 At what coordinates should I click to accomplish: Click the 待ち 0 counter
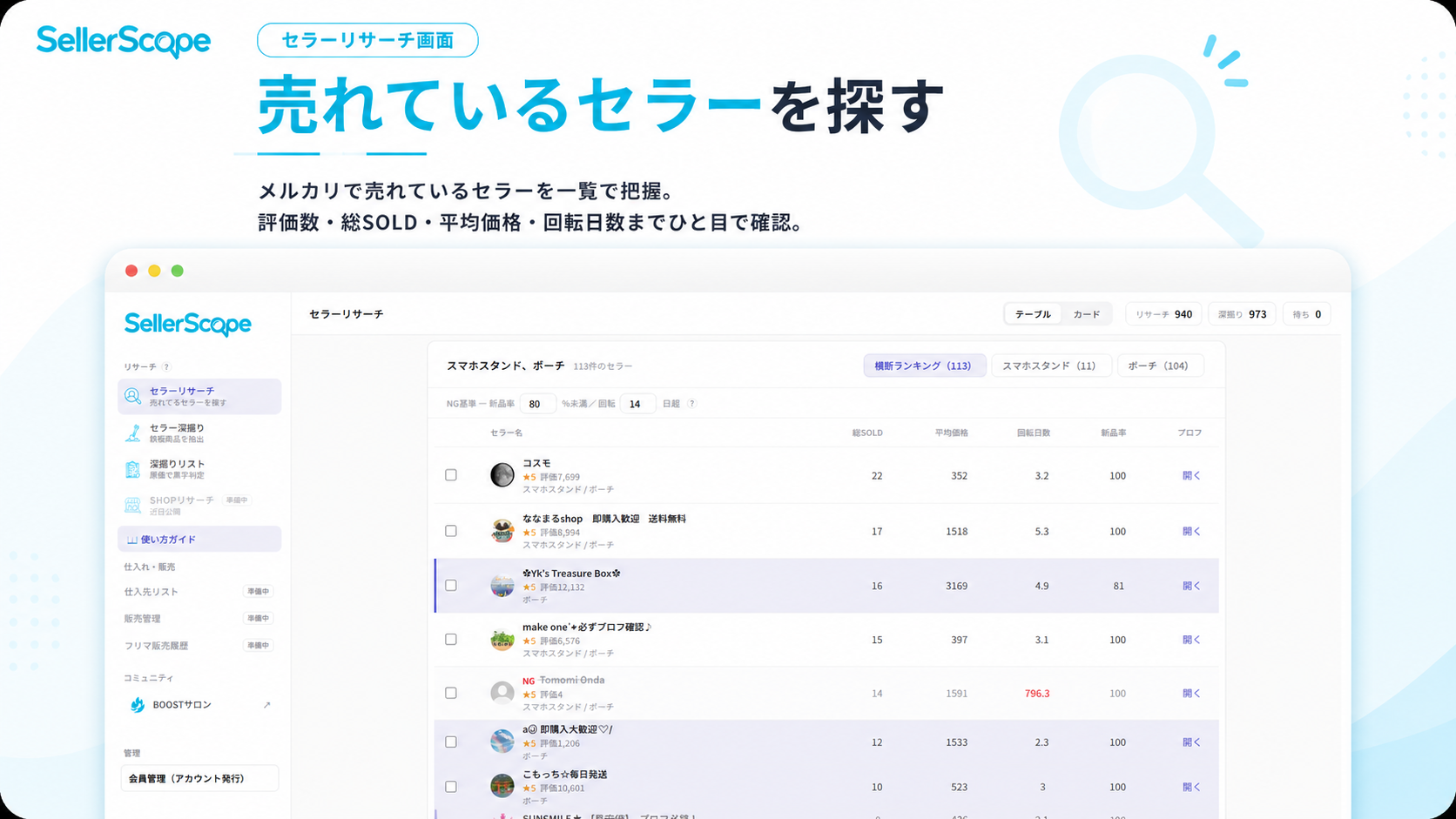1306,314
